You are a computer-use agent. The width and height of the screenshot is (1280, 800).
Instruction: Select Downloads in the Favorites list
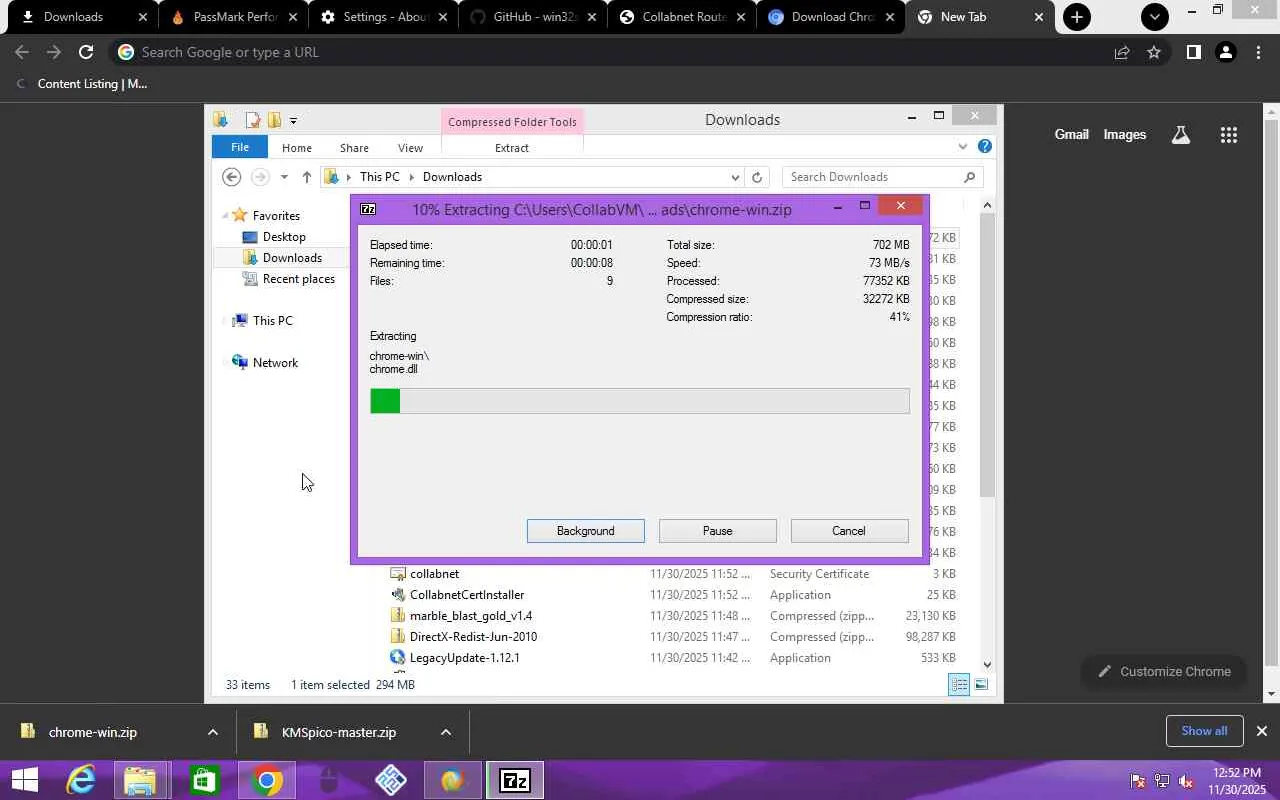click(x=292, y=258)
